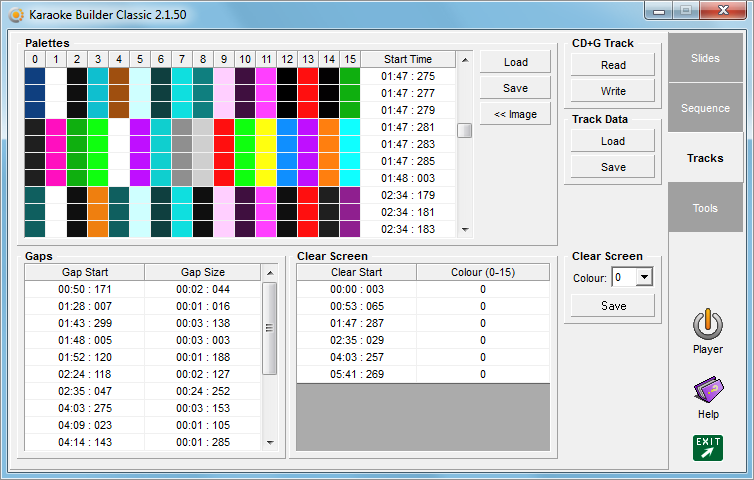Click palette column header 7
This screenshot has width=754, height=480.
182,59
